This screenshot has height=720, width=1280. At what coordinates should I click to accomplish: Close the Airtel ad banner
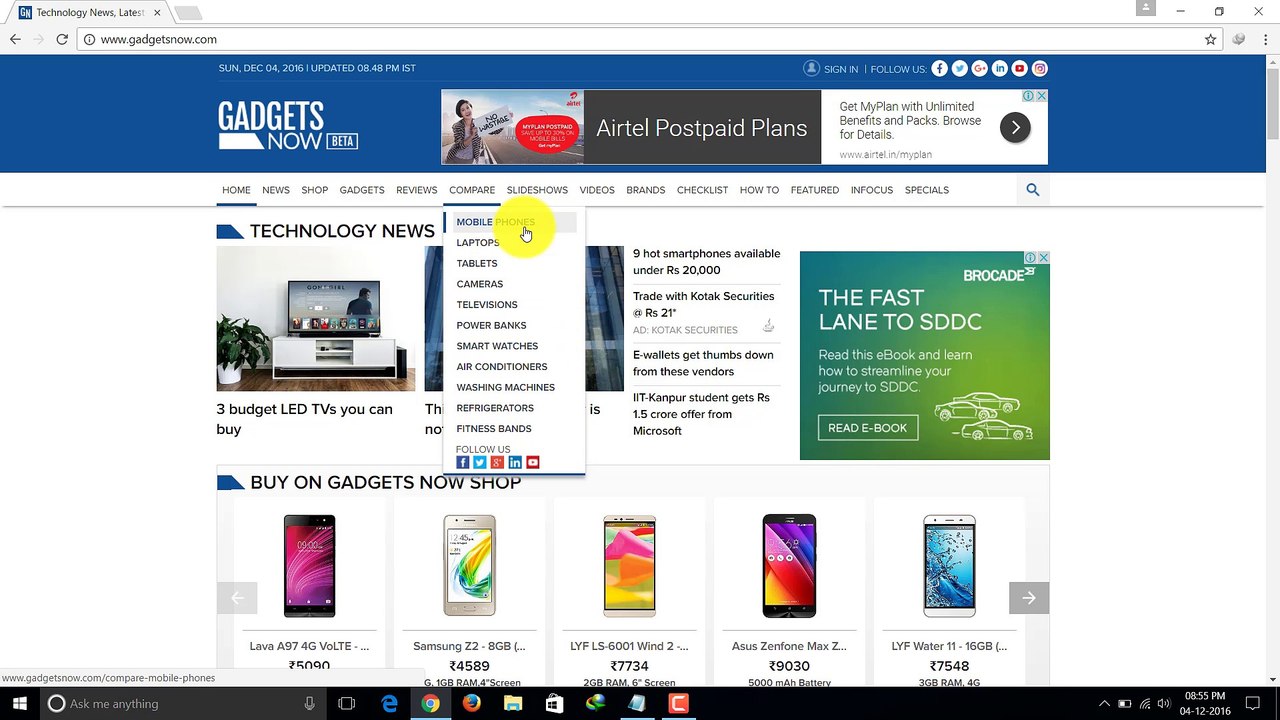(x=1041, y=96)
